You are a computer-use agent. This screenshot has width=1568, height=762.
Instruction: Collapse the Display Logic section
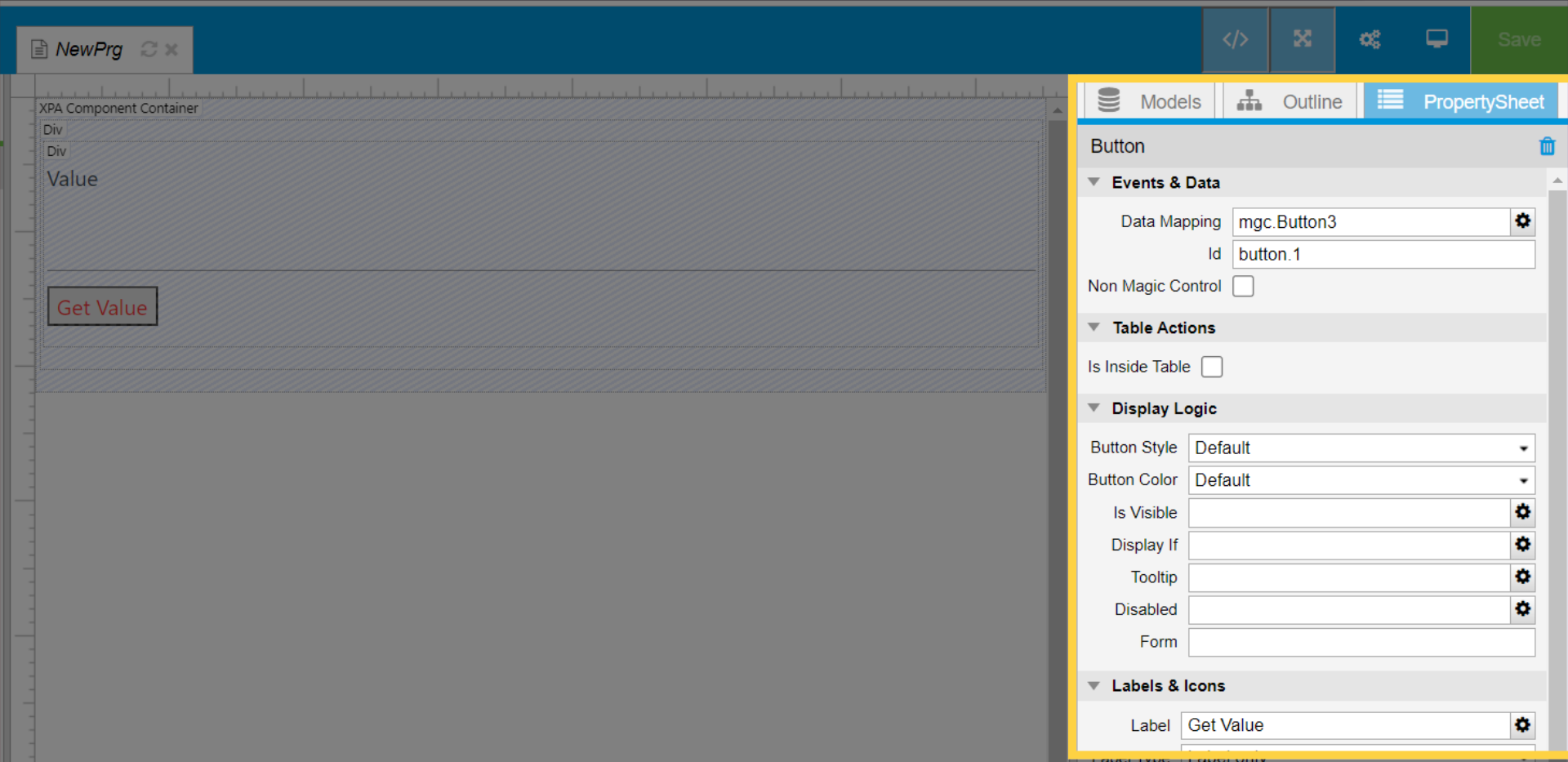[1094, 408]
